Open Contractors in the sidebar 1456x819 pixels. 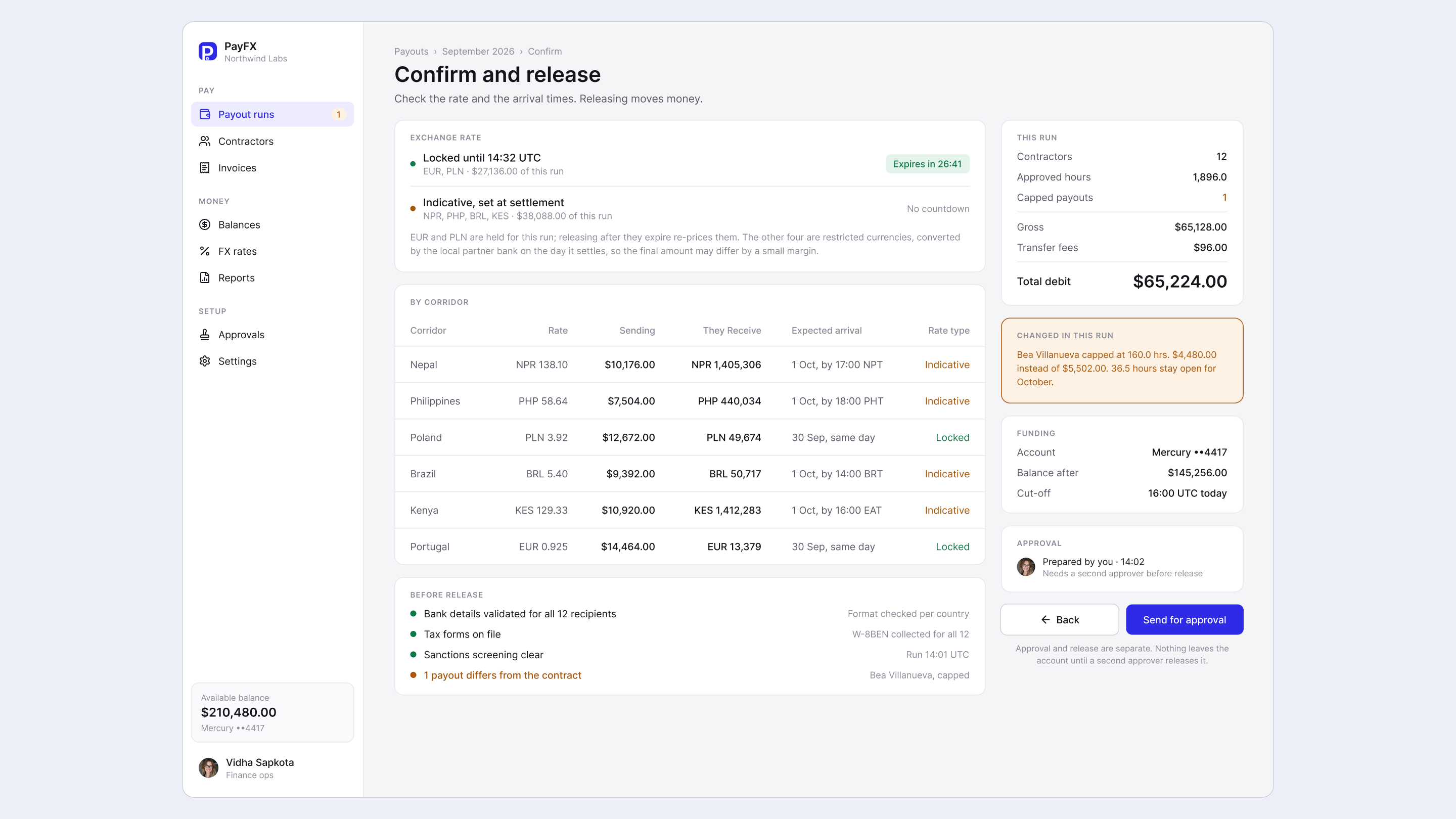tap(272, 142)
